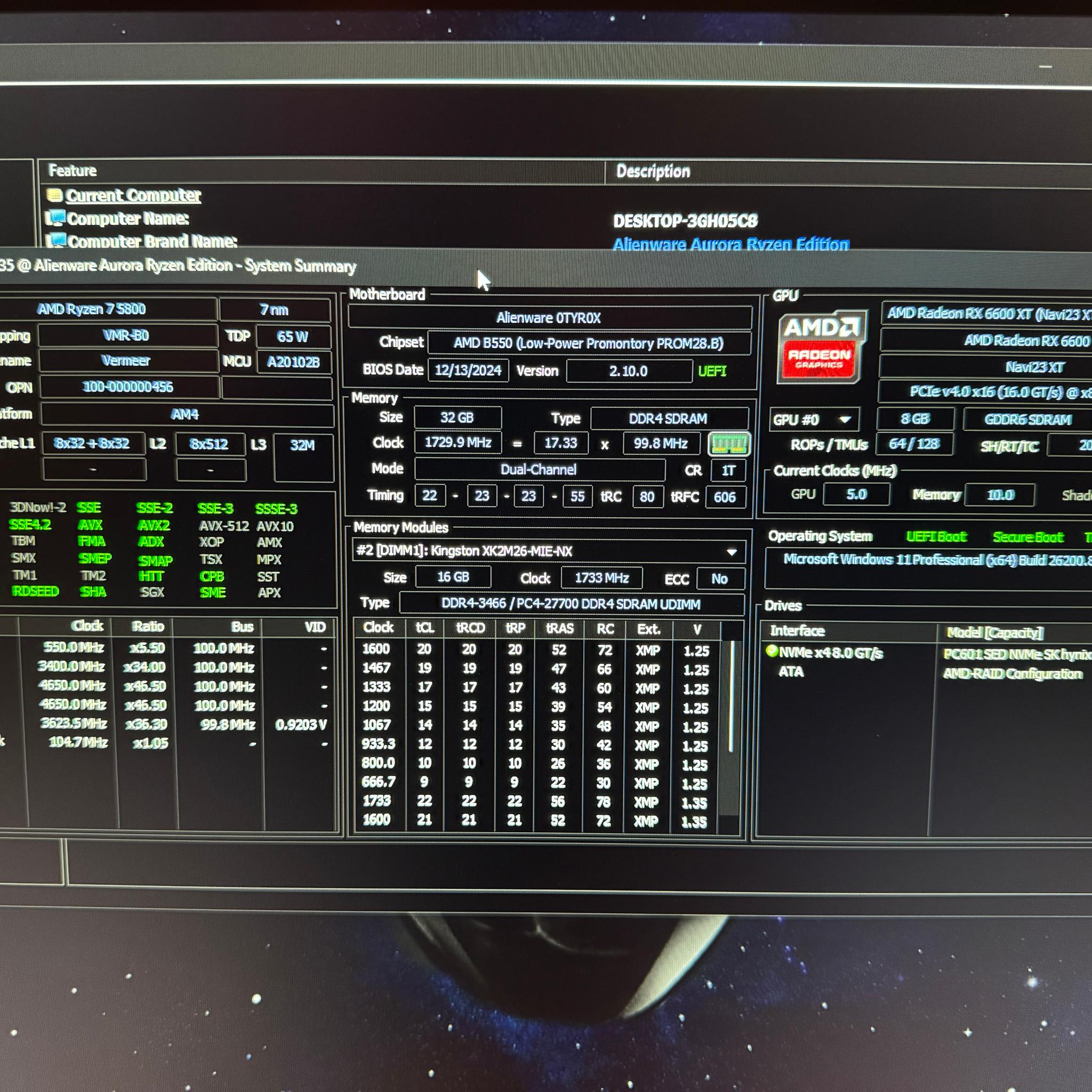
Task: Click the 64 / 128 ROPs/TMUs value
Action: click(x=914, y=444)
